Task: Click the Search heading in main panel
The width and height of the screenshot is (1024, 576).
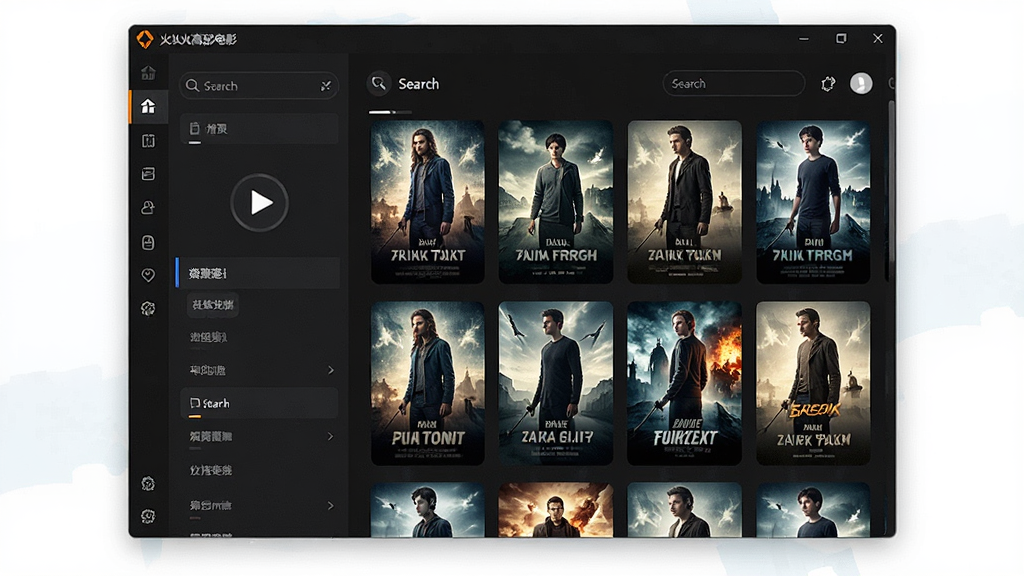Action: pyautogui.click(x=419, y=84)
